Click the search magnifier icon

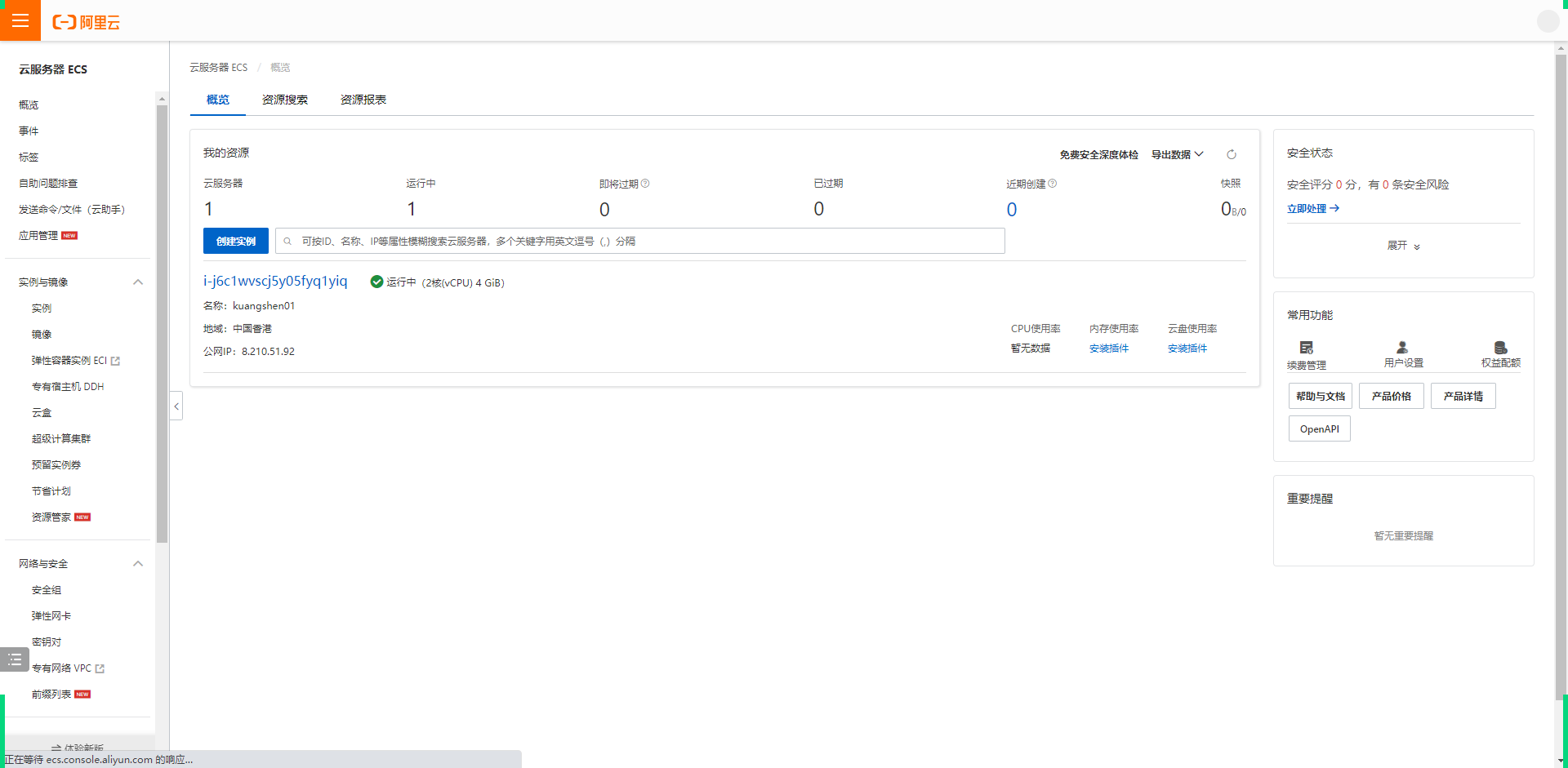(287, 241)
